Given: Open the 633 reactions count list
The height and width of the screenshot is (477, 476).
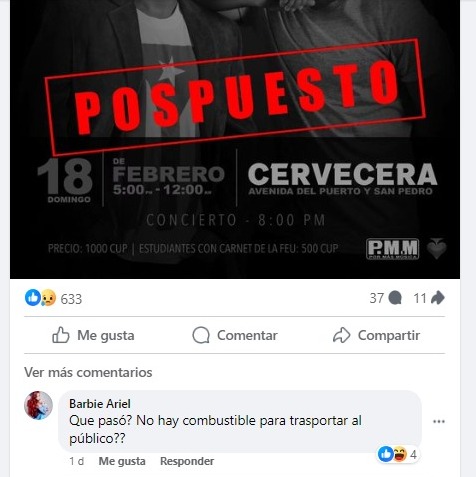Looking at the screenshot, I should click(71, 299).
